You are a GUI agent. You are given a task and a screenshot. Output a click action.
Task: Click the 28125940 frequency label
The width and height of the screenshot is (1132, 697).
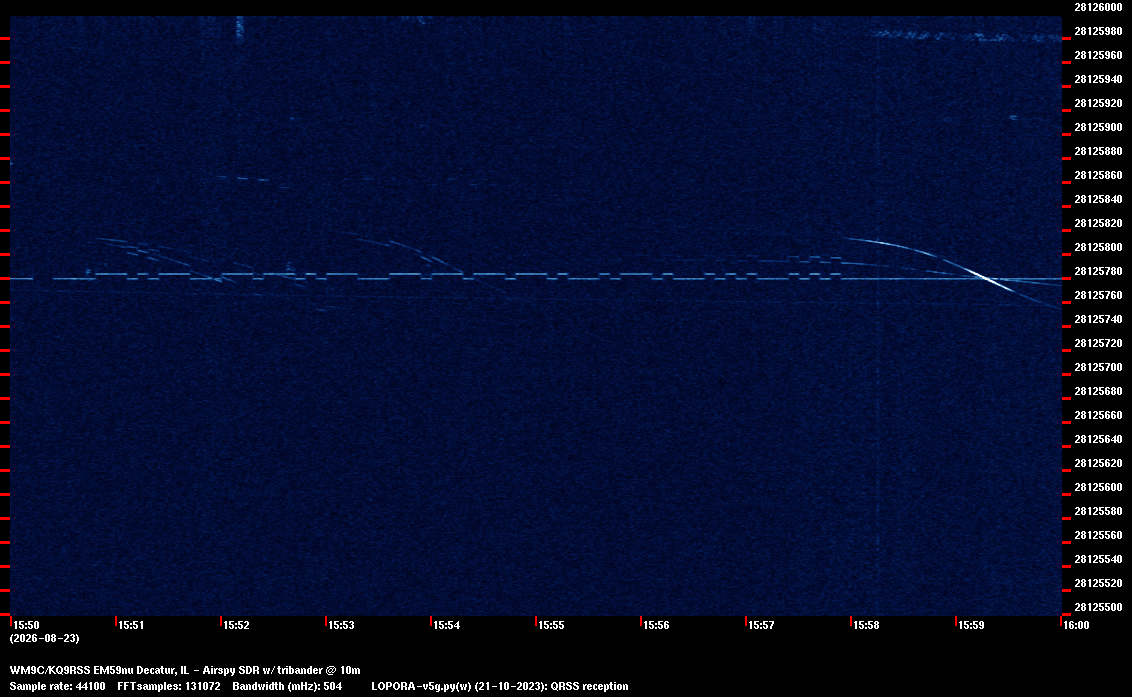pos(1098,79)
